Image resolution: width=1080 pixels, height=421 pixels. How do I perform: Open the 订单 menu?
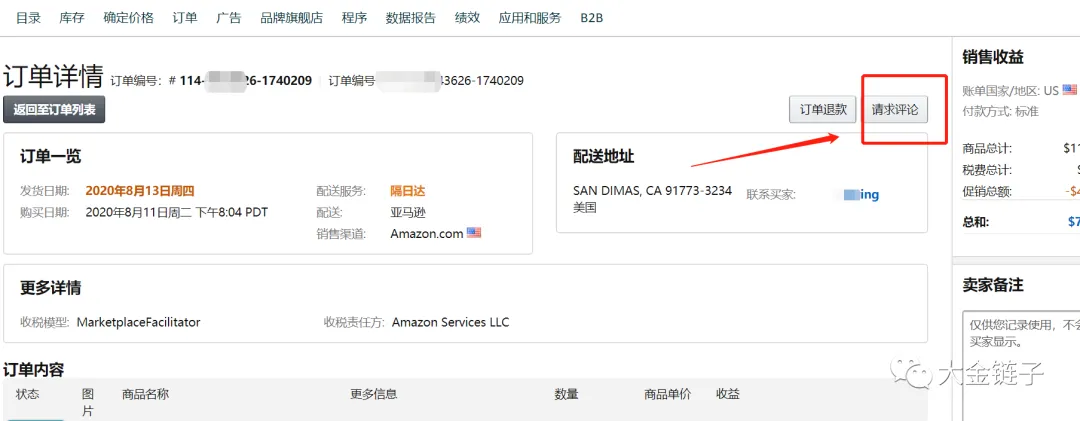(185, 18)
